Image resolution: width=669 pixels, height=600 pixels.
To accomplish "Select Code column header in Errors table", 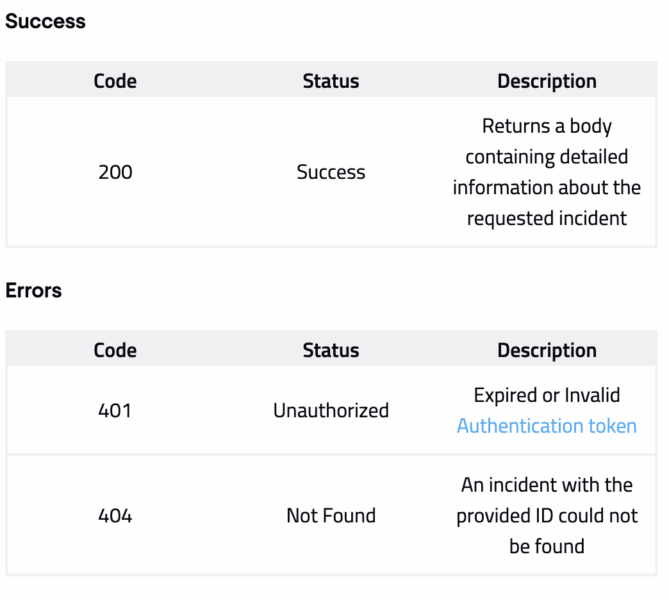I will coord(115,350).
